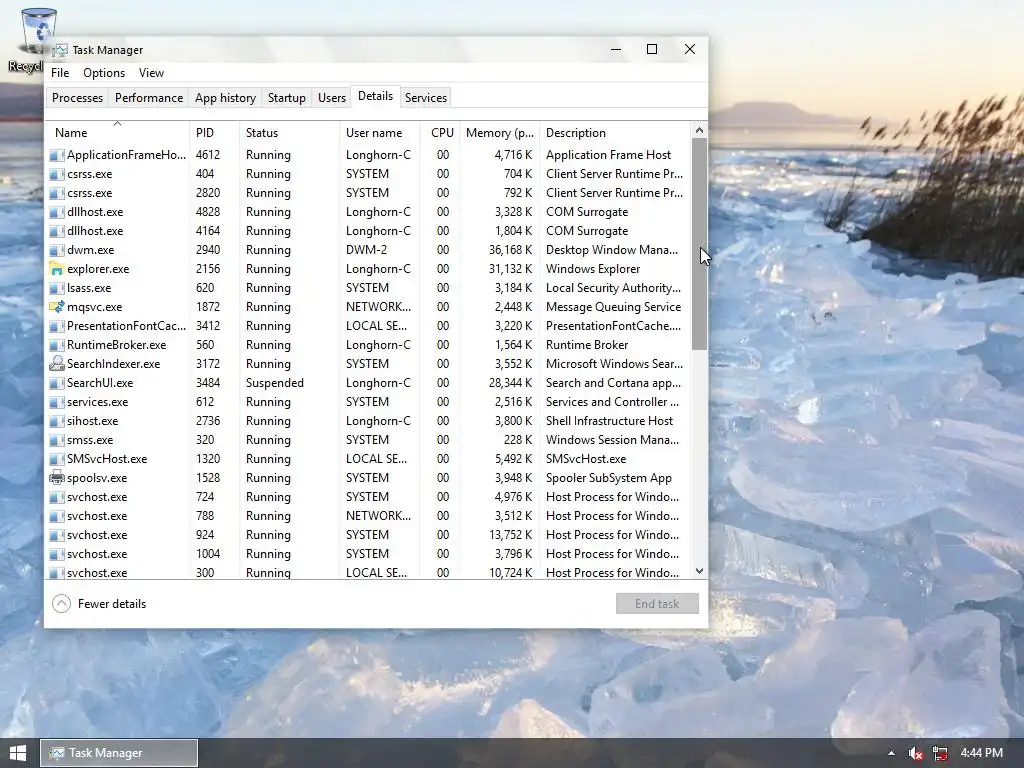Open the Windows Start button
Image resolution: width=1024 pixels, height=768 pixels.
tap(18, 753)
